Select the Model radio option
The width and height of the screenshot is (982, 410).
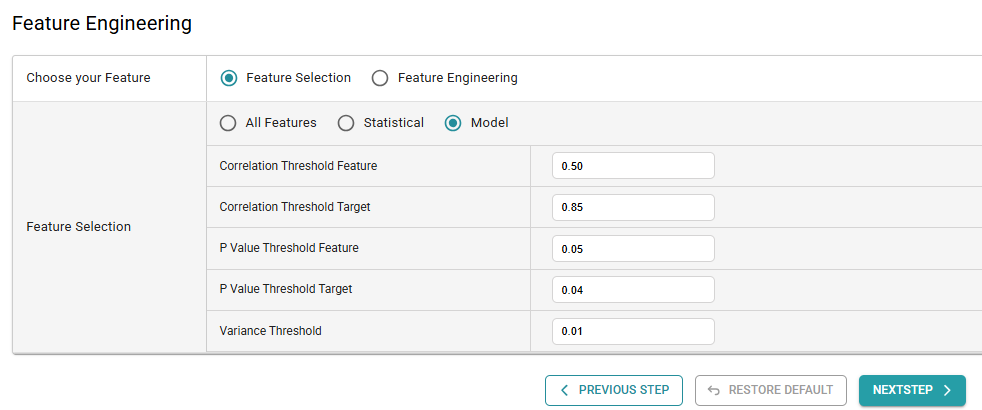pos(453,123)
